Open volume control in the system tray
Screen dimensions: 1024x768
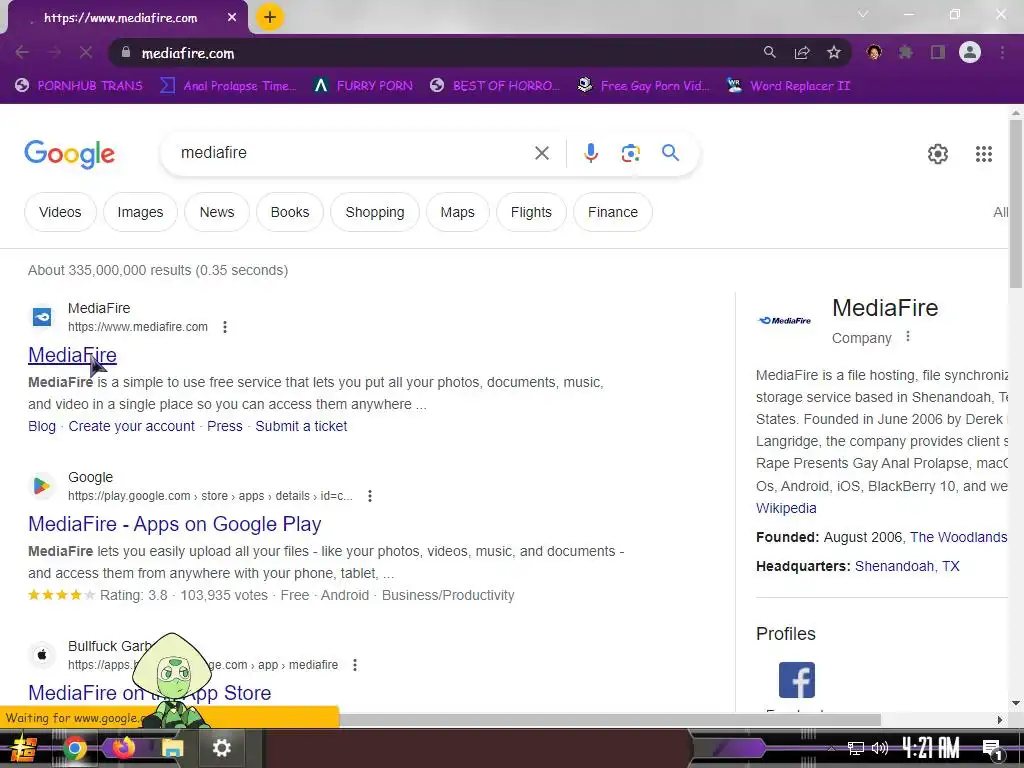coord(880,748)
